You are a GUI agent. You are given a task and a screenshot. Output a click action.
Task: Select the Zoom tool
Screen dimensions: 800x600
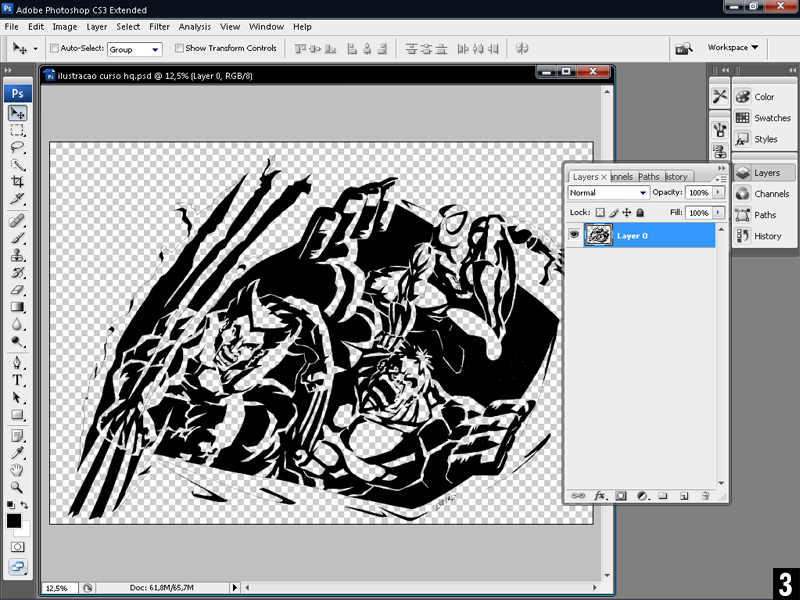(x=18, y=487)
